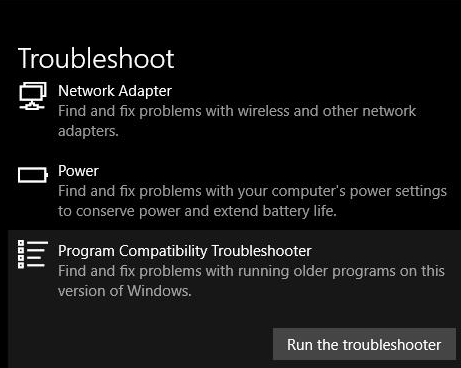The width and height of the screenshot is (461, 368).
Task: Click 'version of Windows.' text
Action: [x=125, y=291]
